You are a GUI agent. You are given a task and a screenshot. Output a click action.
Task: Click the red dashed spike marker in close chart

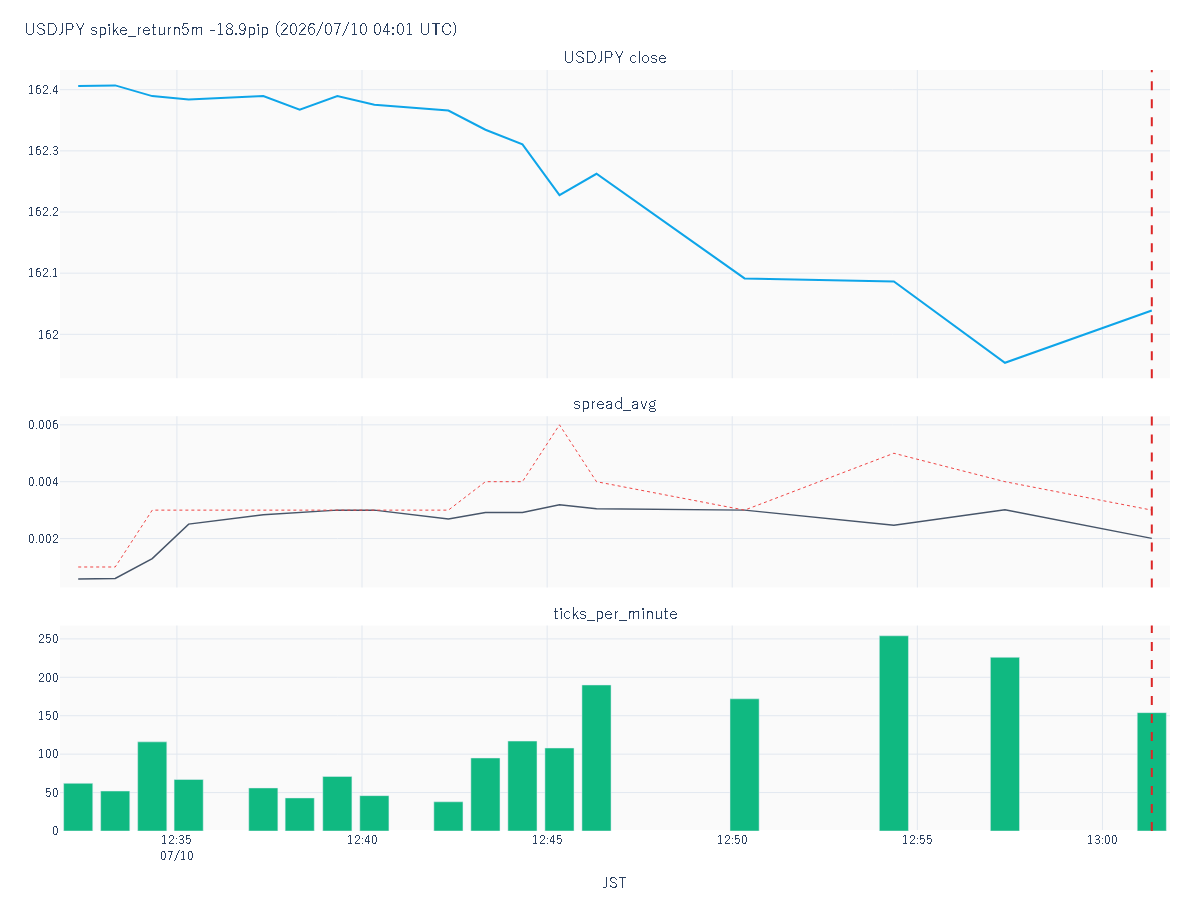pyautogui.click(x=1152, y=224)
